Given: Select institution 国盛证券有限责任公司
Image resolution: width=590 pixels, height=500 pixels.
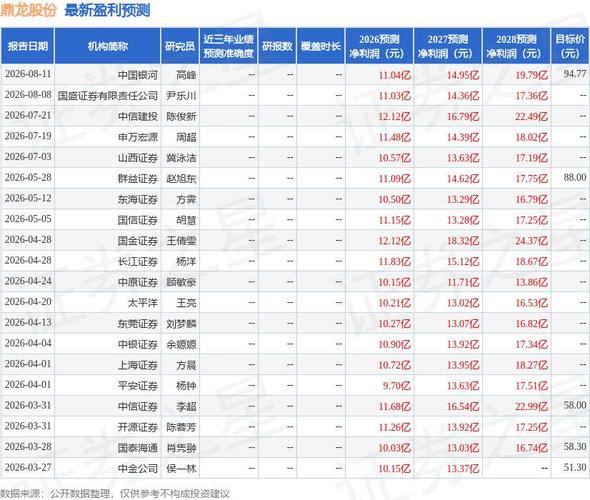Looking at the screenshot, I should point(108,96).
